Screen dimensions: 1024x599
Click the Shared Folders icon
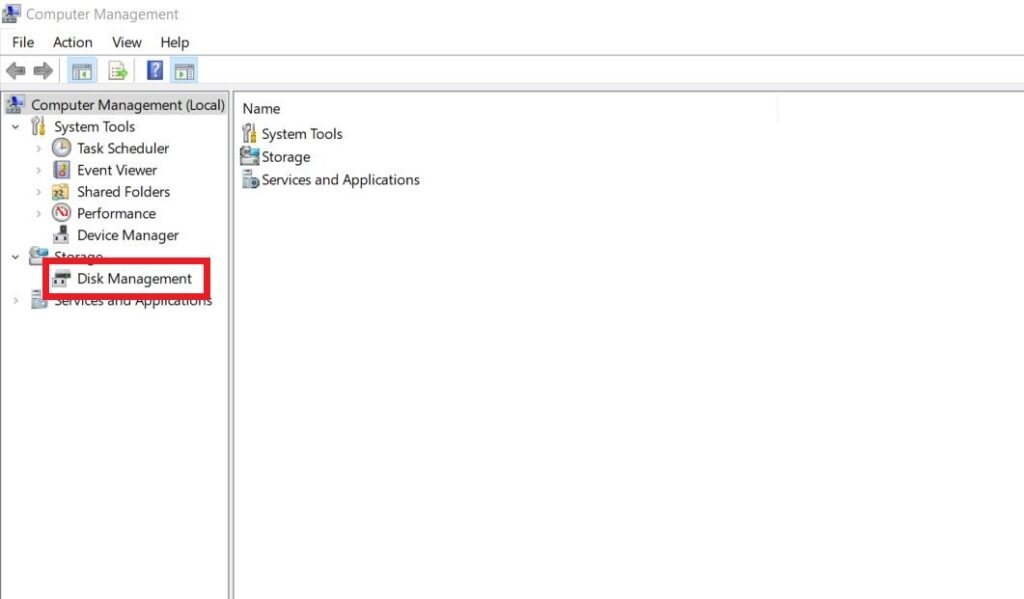coord(61,191)
